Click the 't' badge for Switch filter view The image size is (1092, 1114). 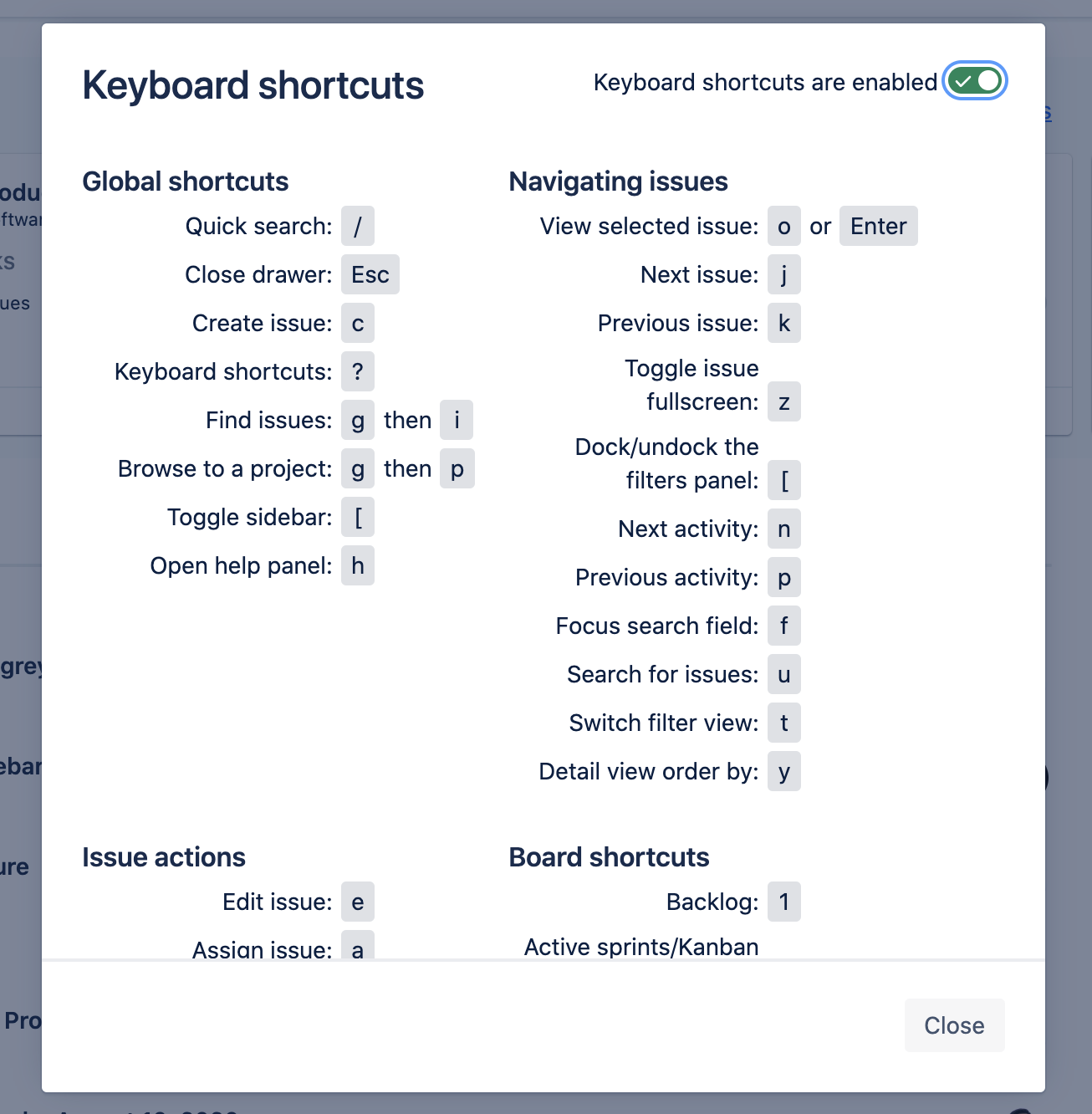(x=783, y=723)
